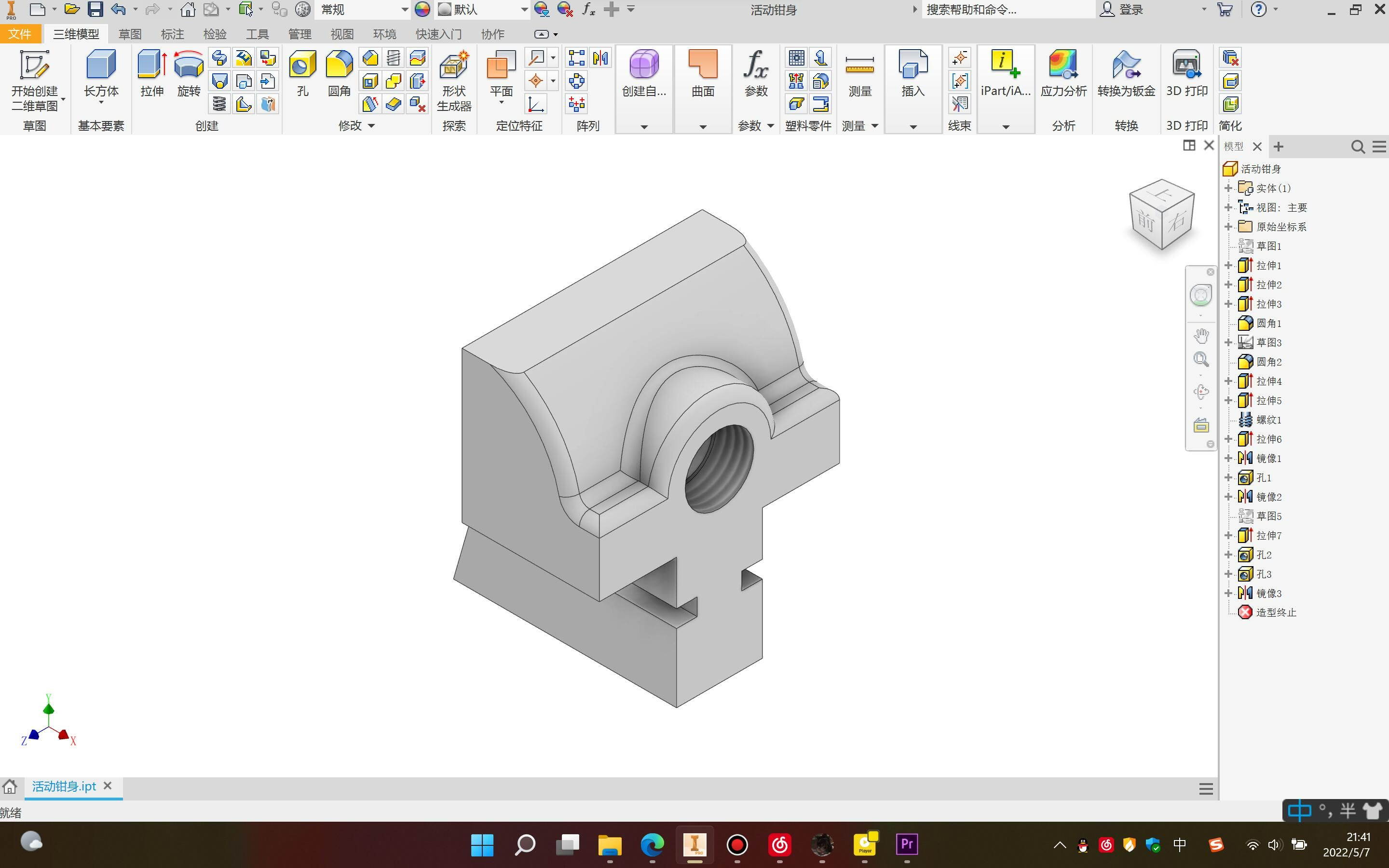This screenshot has width=1389, height=868.
Task: Switch to the 草图 ribbon tab
Action: point(129,34)
